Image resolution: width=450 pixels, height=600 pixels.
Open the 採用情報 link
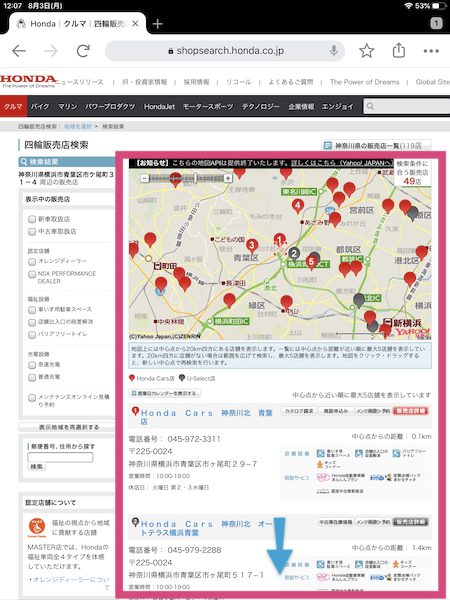point(196,82)
